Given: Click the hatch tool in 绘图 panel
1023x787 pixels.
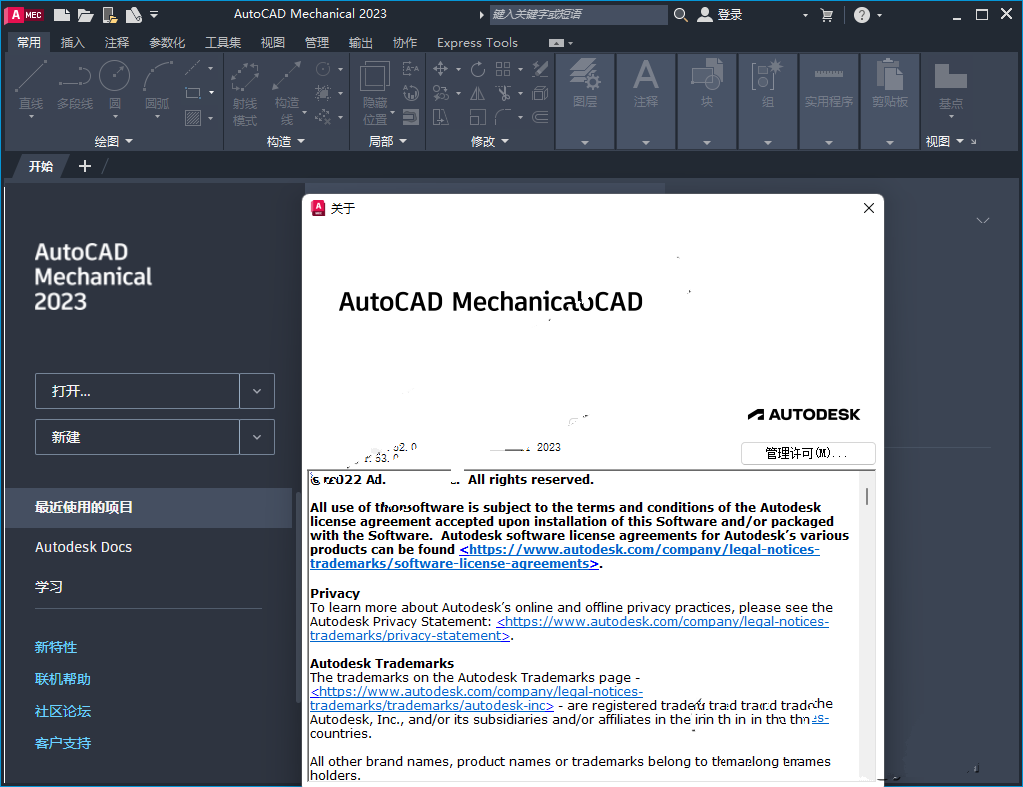Looking at the screenshot, I should [192, 117].
